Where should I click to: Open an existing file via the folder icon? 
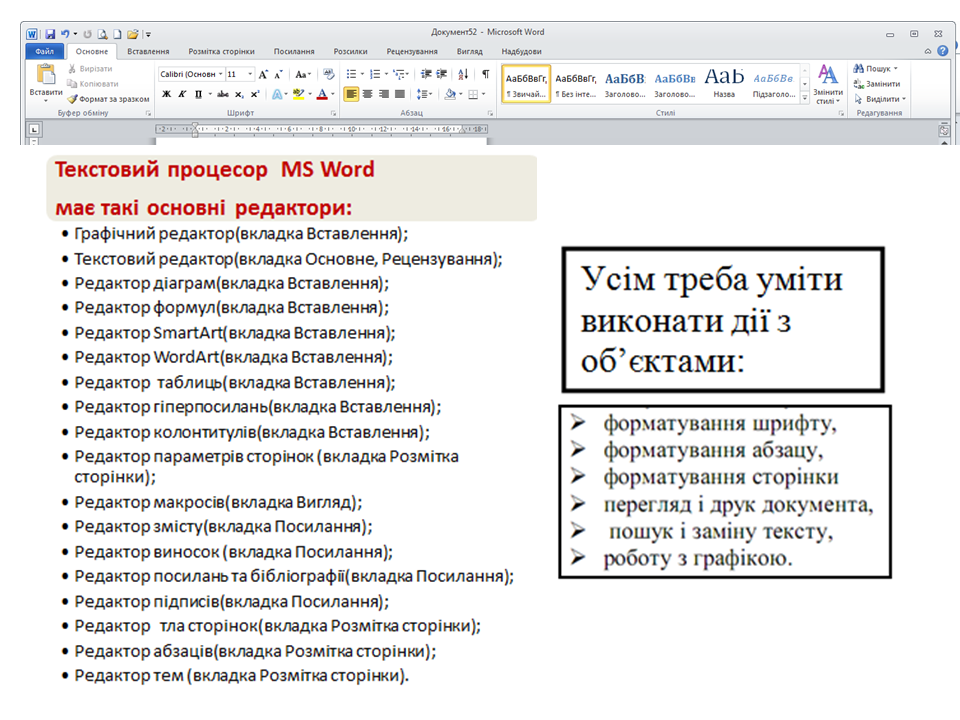[x=132, y=34]
